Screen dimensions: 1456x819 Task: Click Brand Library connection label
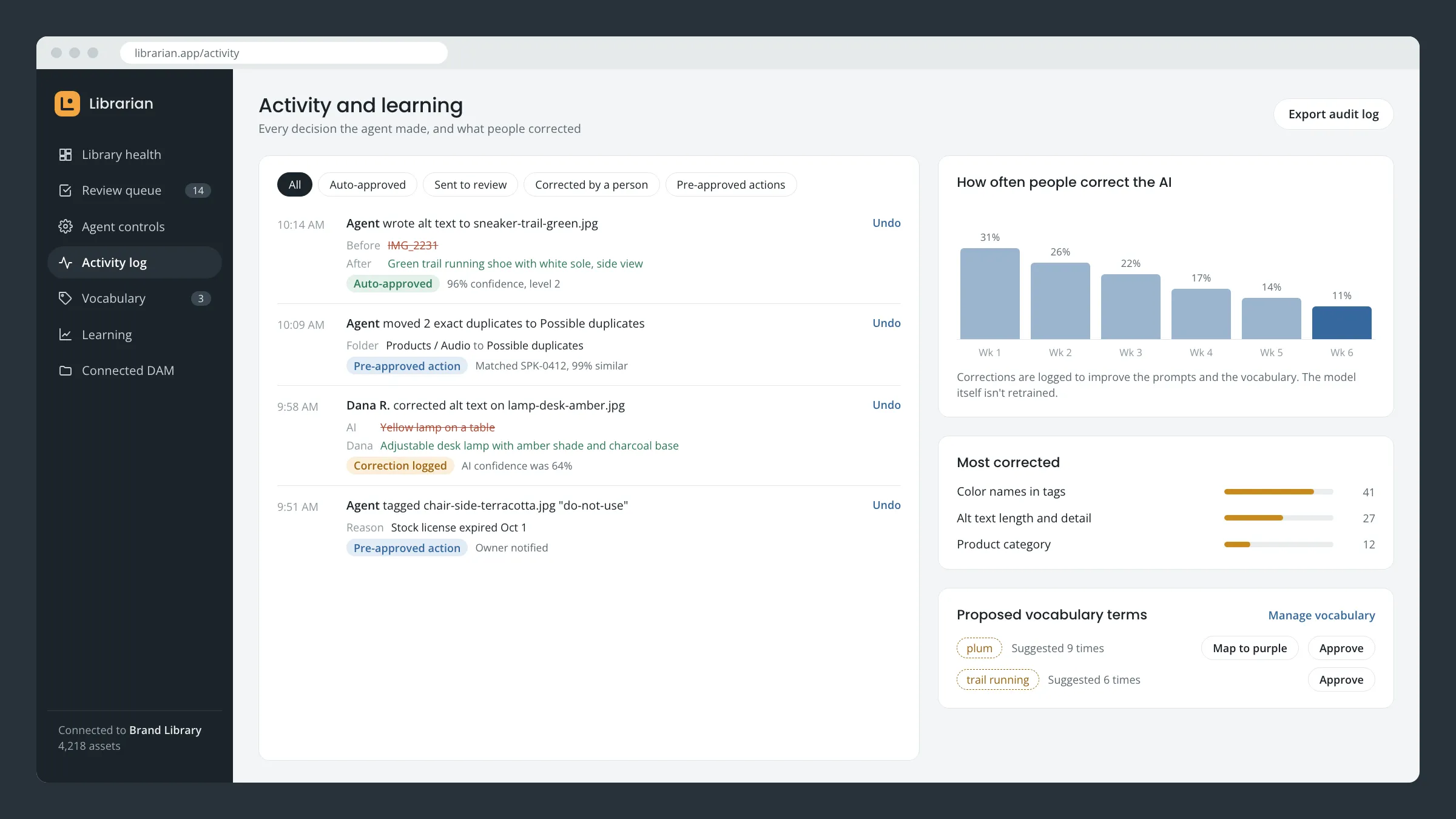(165, 730)
